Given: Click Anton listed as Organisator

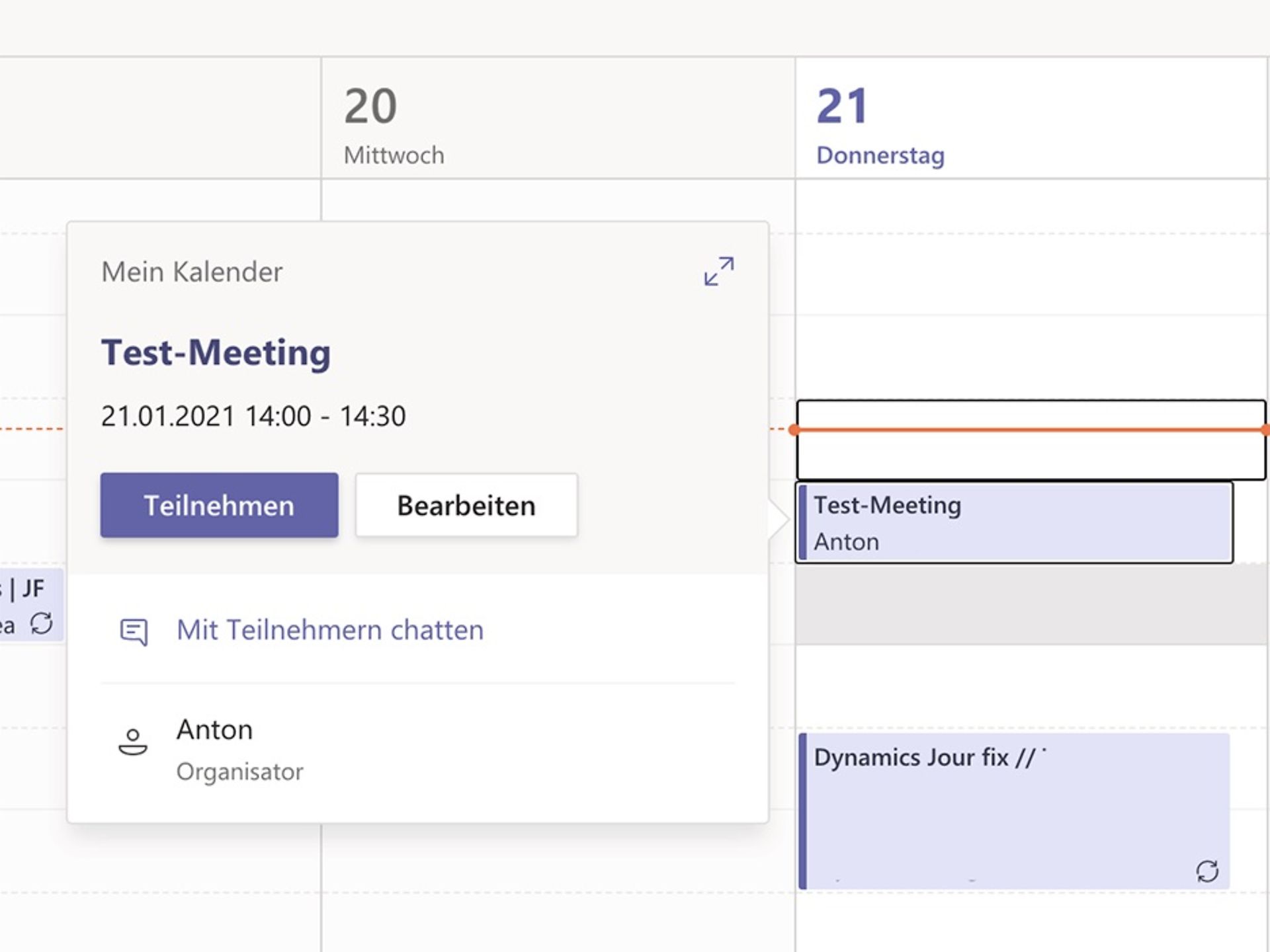Looking at the screenshot, I should click(214, 729).
